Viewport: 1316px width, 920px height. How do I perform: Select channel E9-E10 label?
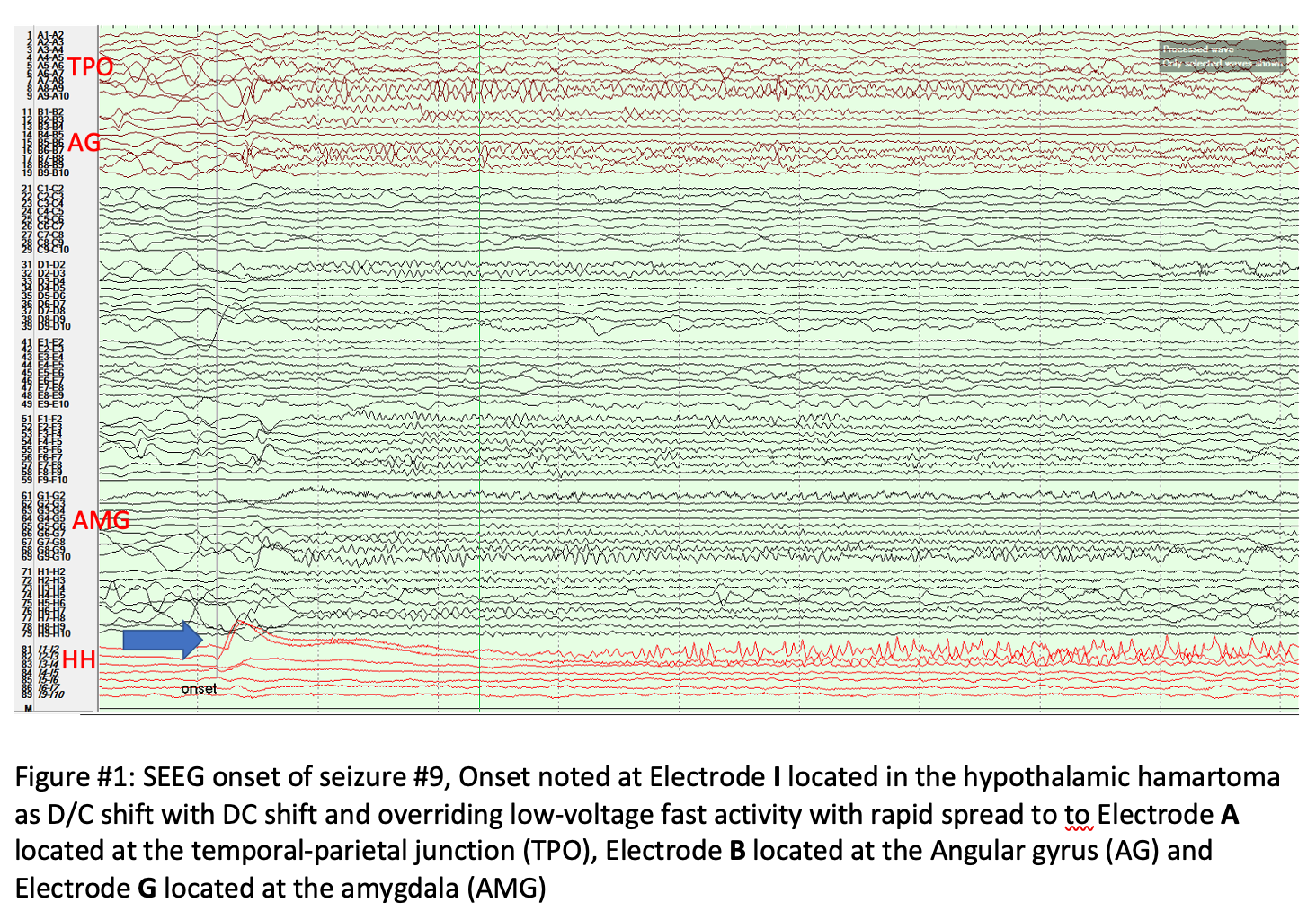click(52, 404)
